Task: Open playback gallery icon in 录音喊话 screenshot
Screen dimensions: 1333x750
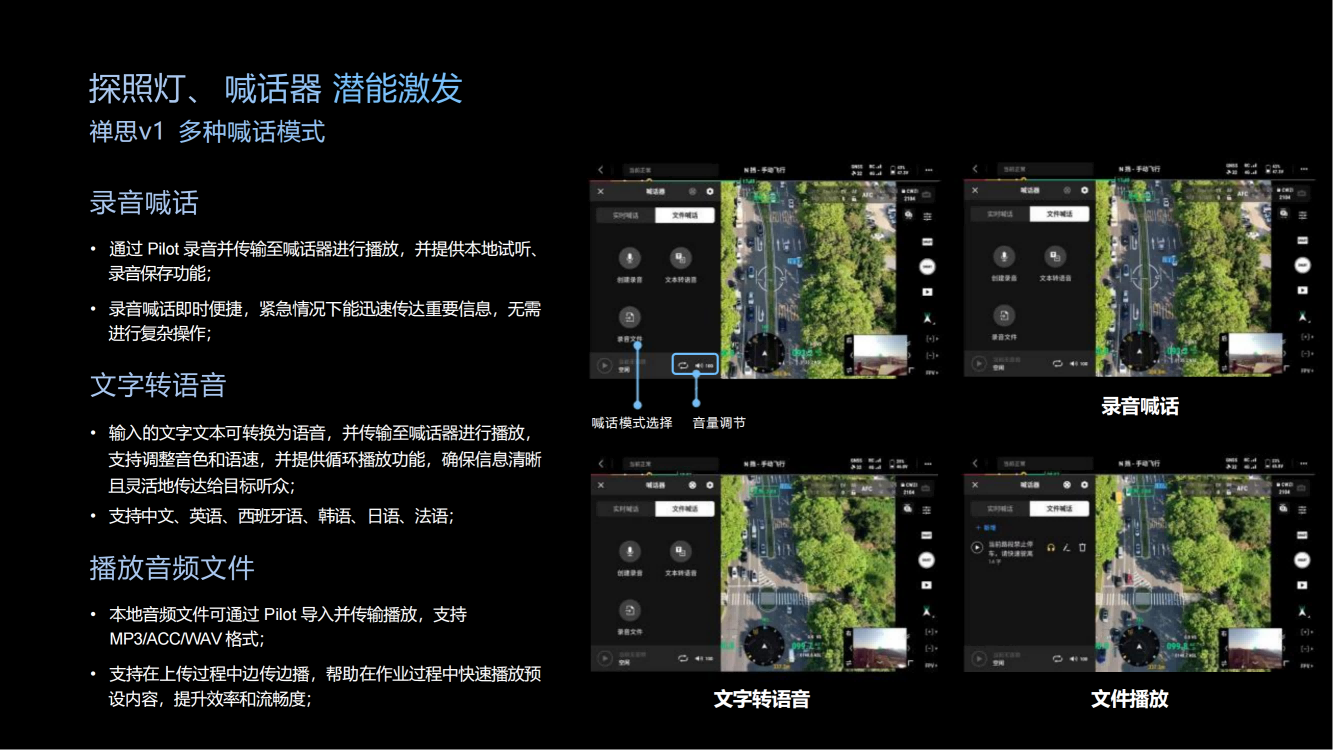Action: 1303,290
